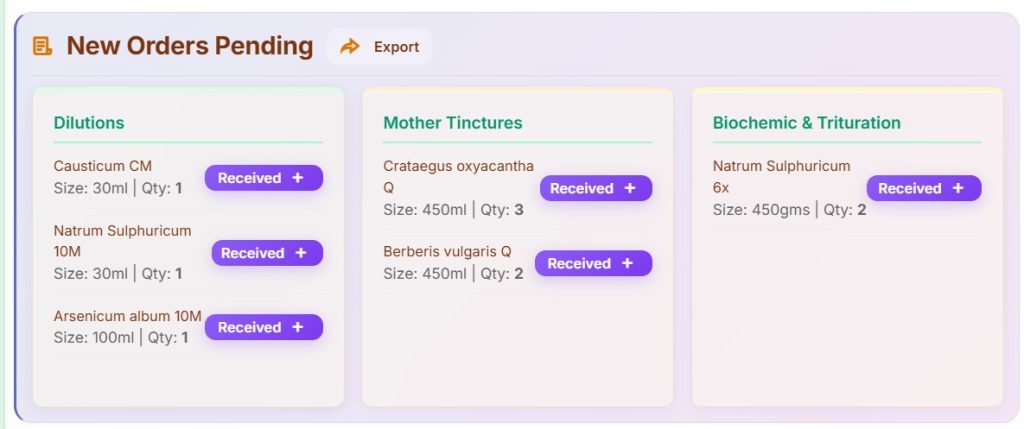1024x429 pixels.
Task: Click the Export share arrow icon
Action: [x=350, y=47]
